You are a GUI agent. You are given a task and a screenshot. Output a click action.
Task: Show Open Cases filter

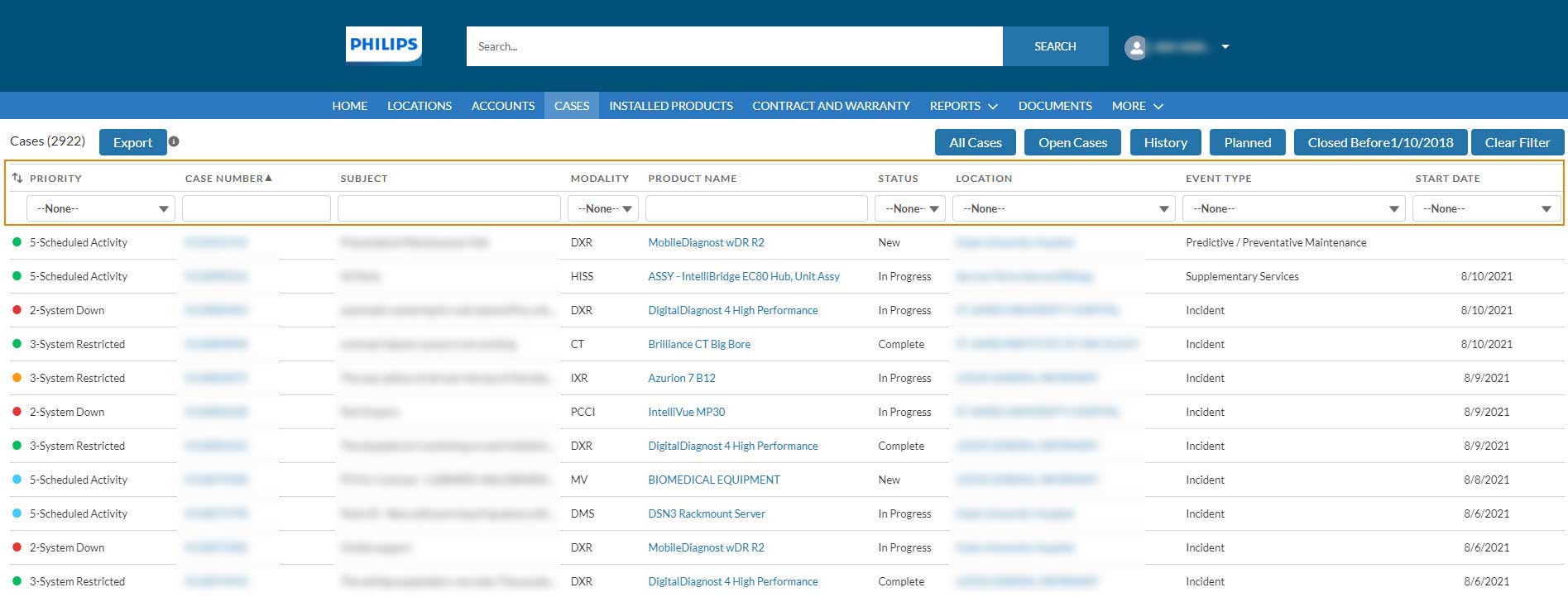[x=1072, y=142]
